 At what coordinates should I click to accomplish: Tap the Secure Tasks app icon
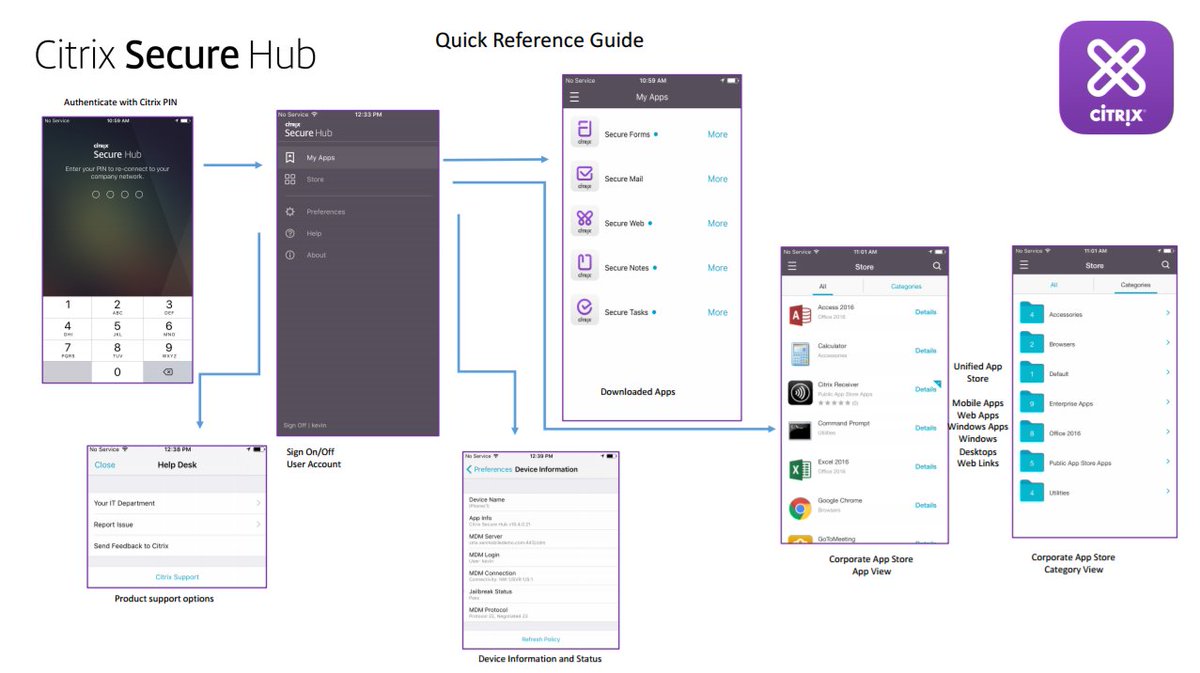(x=585, y=312)
